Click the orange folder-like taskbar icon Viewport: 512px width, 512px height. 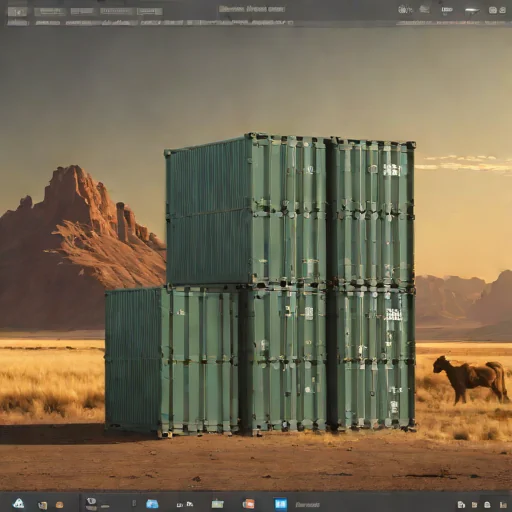(60, 504)
